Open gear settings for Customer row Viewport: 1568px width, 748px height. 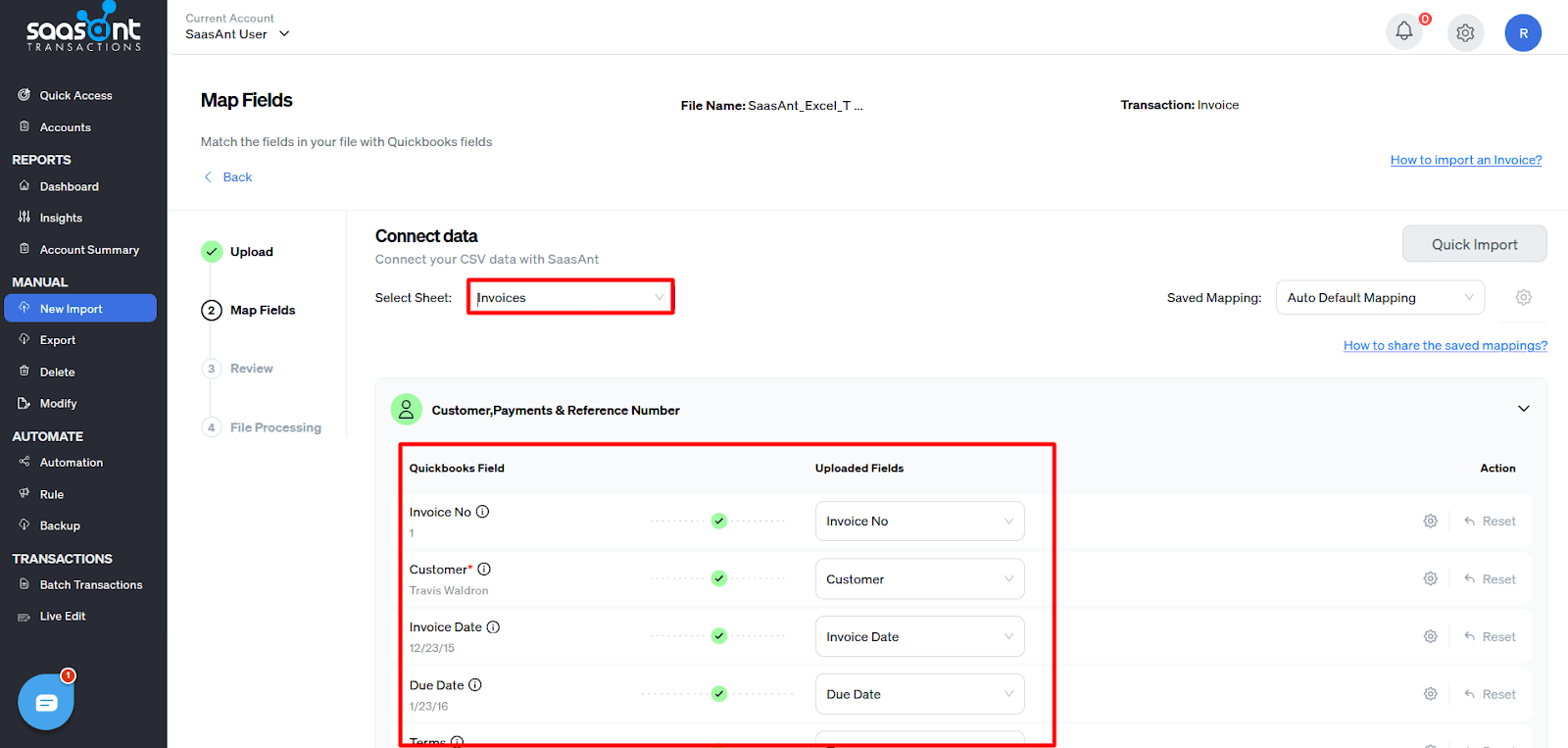[x=1430, y=579]
